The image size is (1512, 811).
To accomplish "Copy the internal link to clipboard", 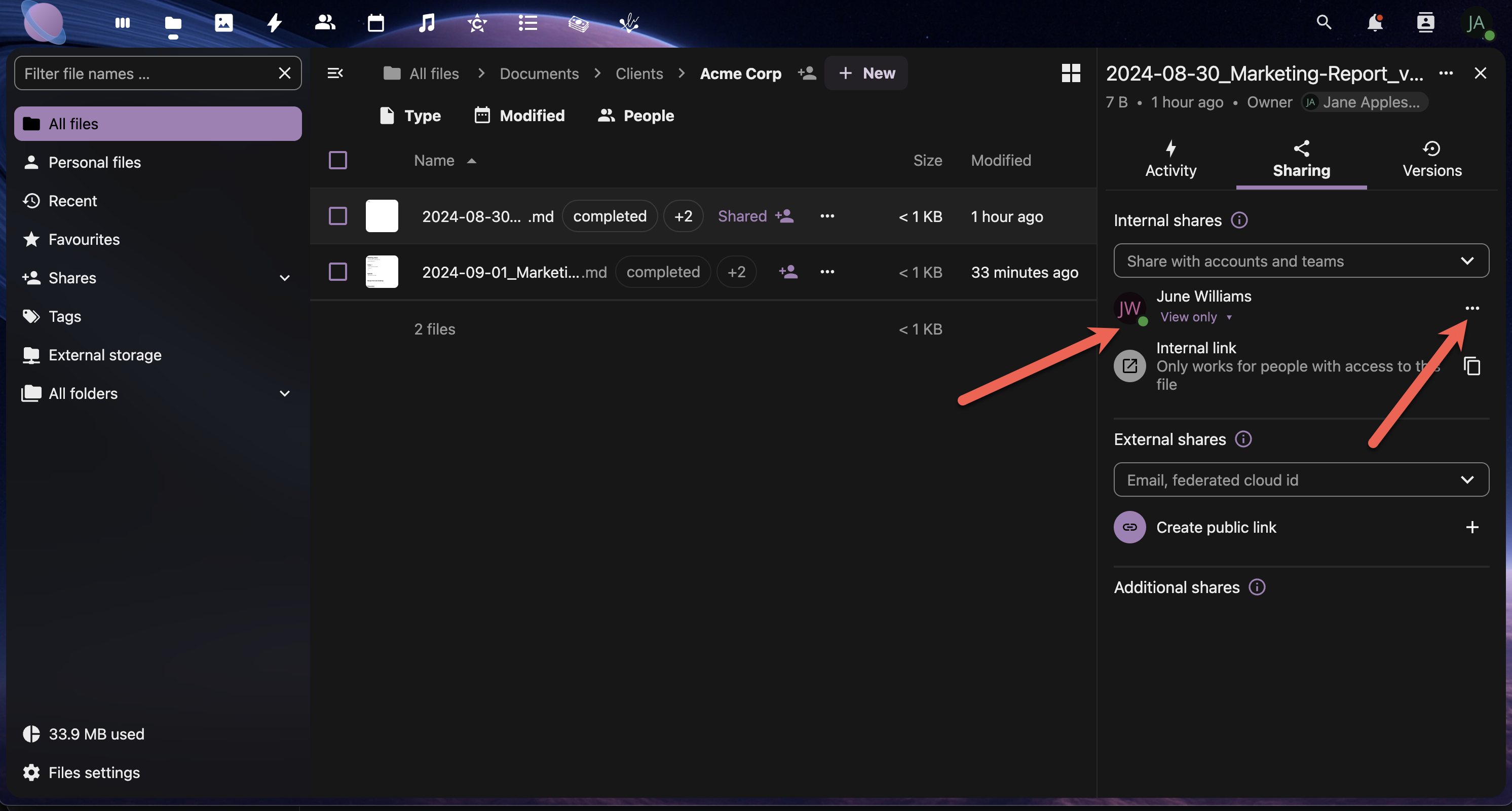I will pyautogui.click(x=1471, y=366).
